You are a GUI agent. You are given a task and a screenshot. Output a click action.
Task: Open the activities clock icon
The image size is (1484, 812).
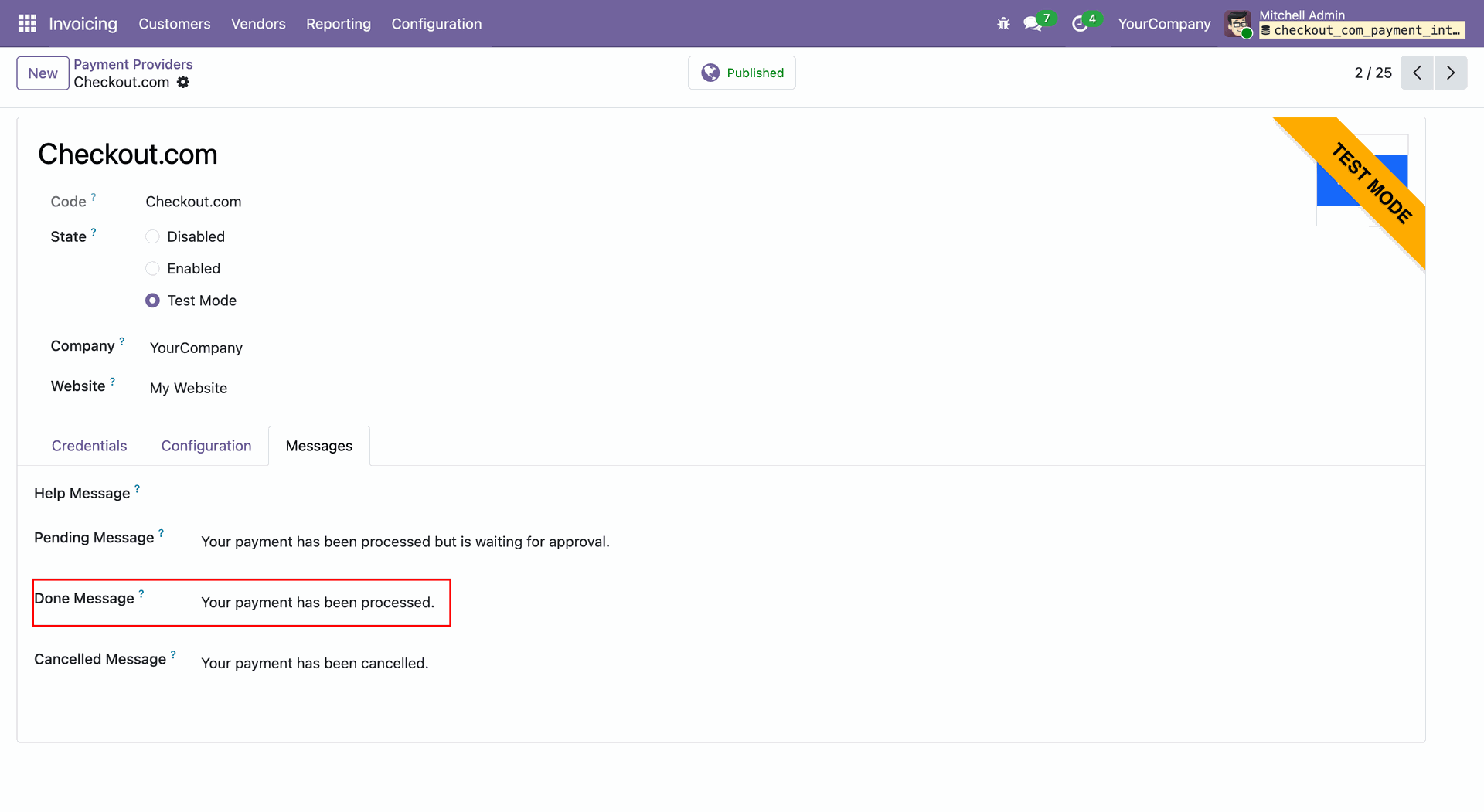pyautogui.click(x=1080, y=24)
